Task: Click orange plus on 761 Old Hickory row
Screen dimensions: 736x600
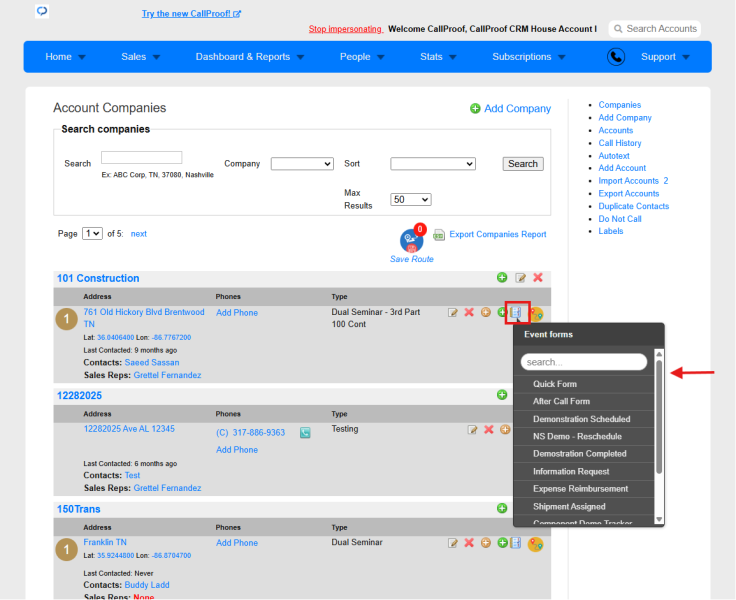Action: (x=486, y=312)
